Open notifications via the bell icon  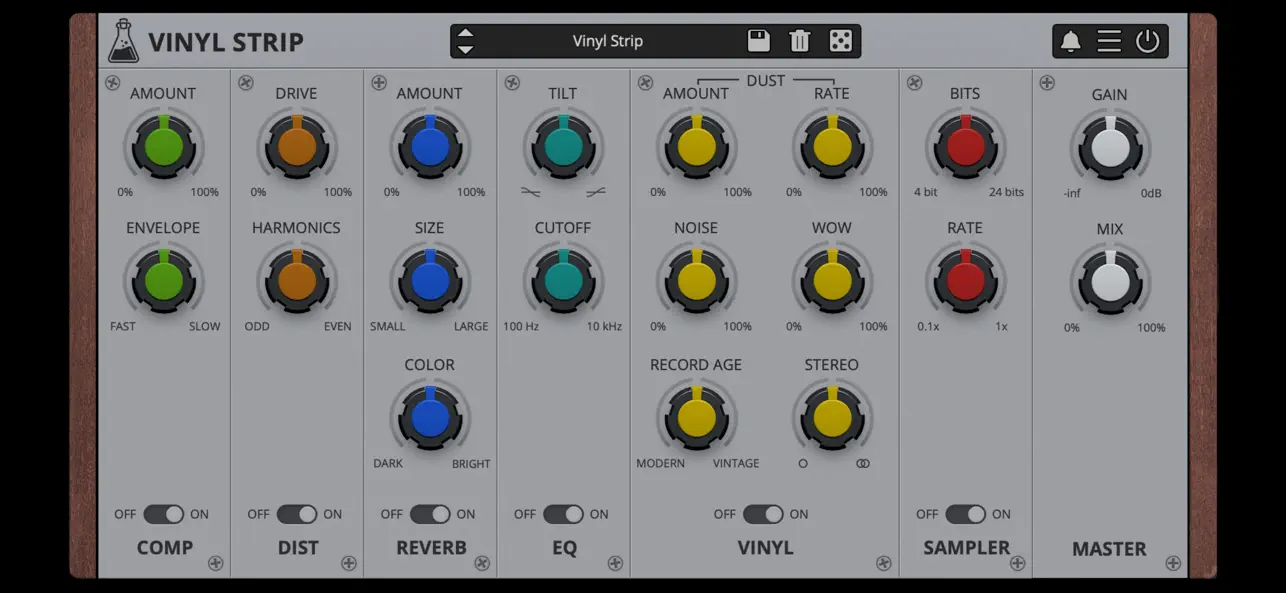click(x=1069, y=41)
